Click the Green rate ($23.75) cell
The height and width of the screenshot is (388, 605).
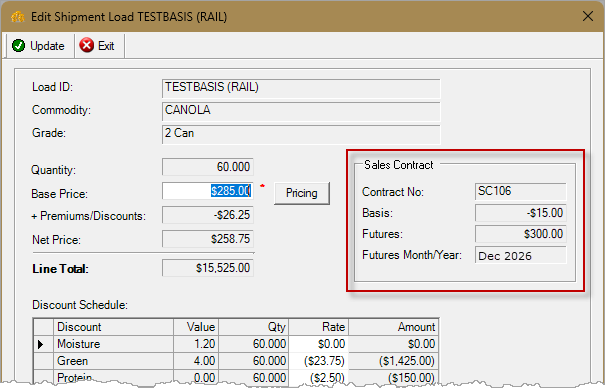click(319, 361)
